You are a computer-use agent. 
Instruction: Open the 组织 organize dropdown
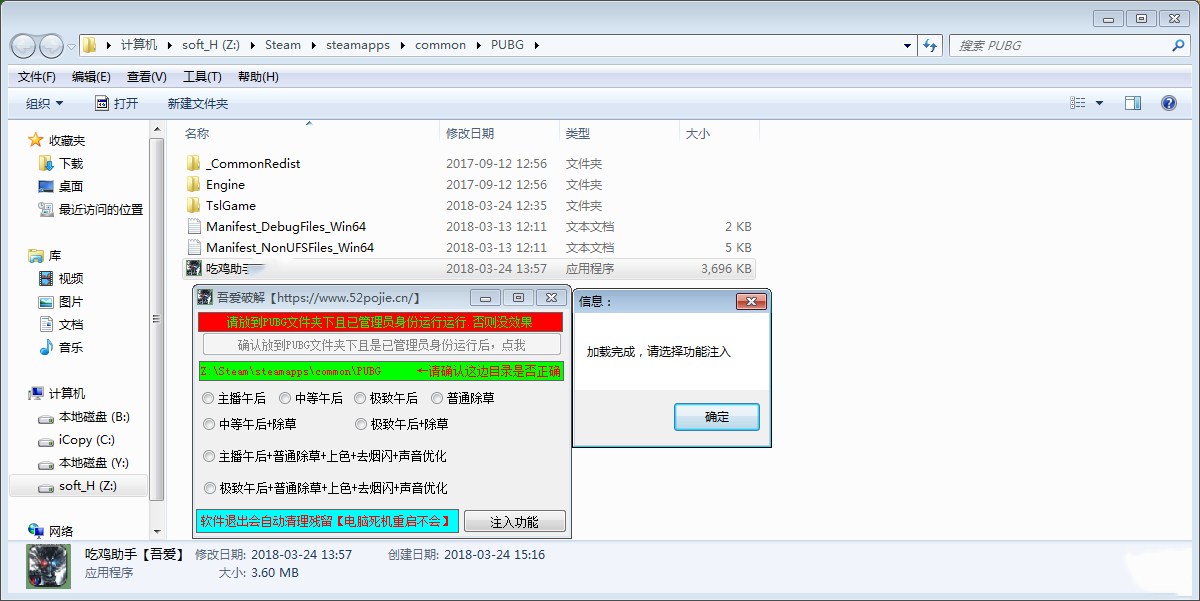coord(44,103)
